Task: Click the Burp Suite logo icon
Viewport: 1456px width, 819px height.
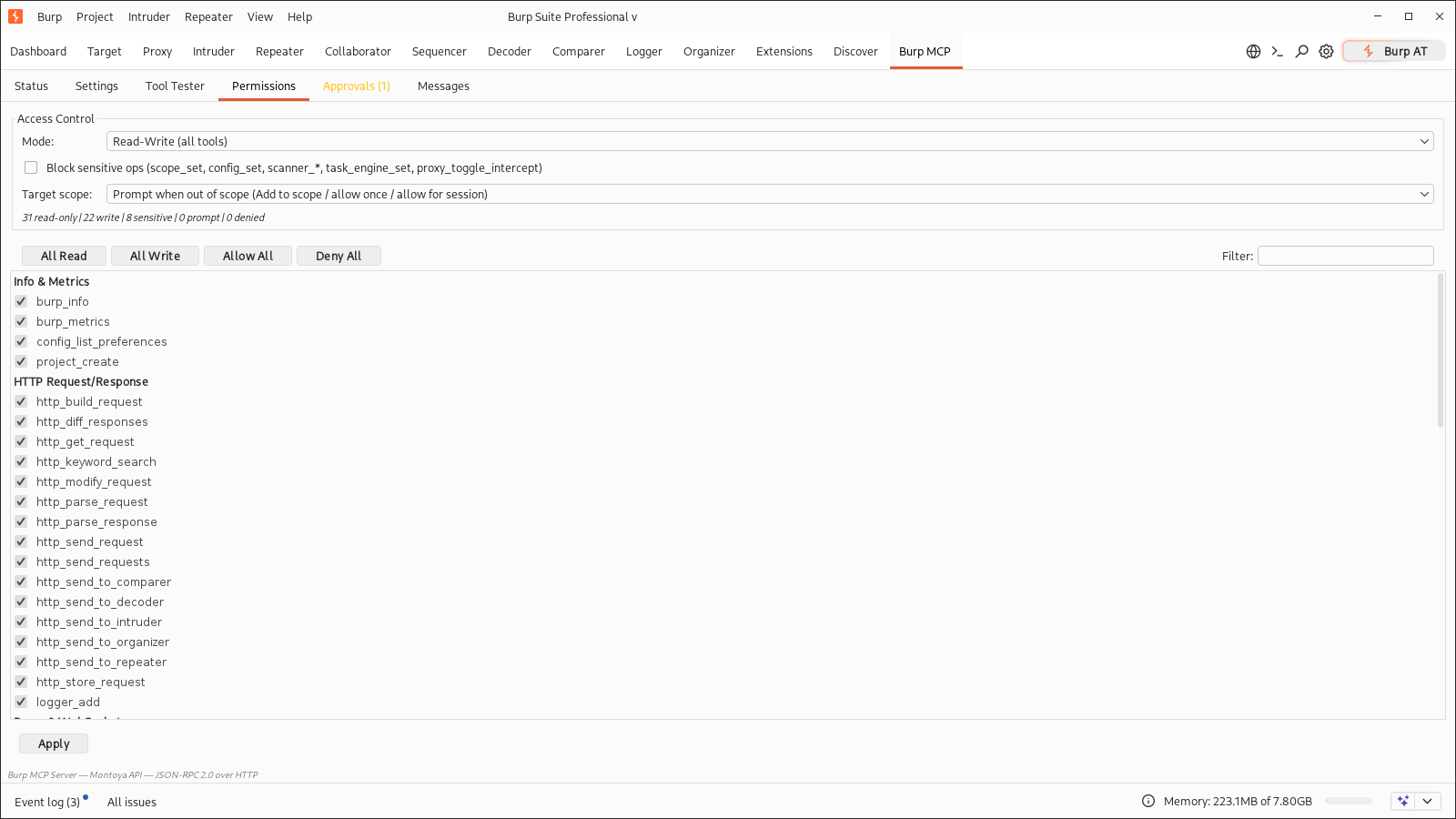Action: pos(15,16)
